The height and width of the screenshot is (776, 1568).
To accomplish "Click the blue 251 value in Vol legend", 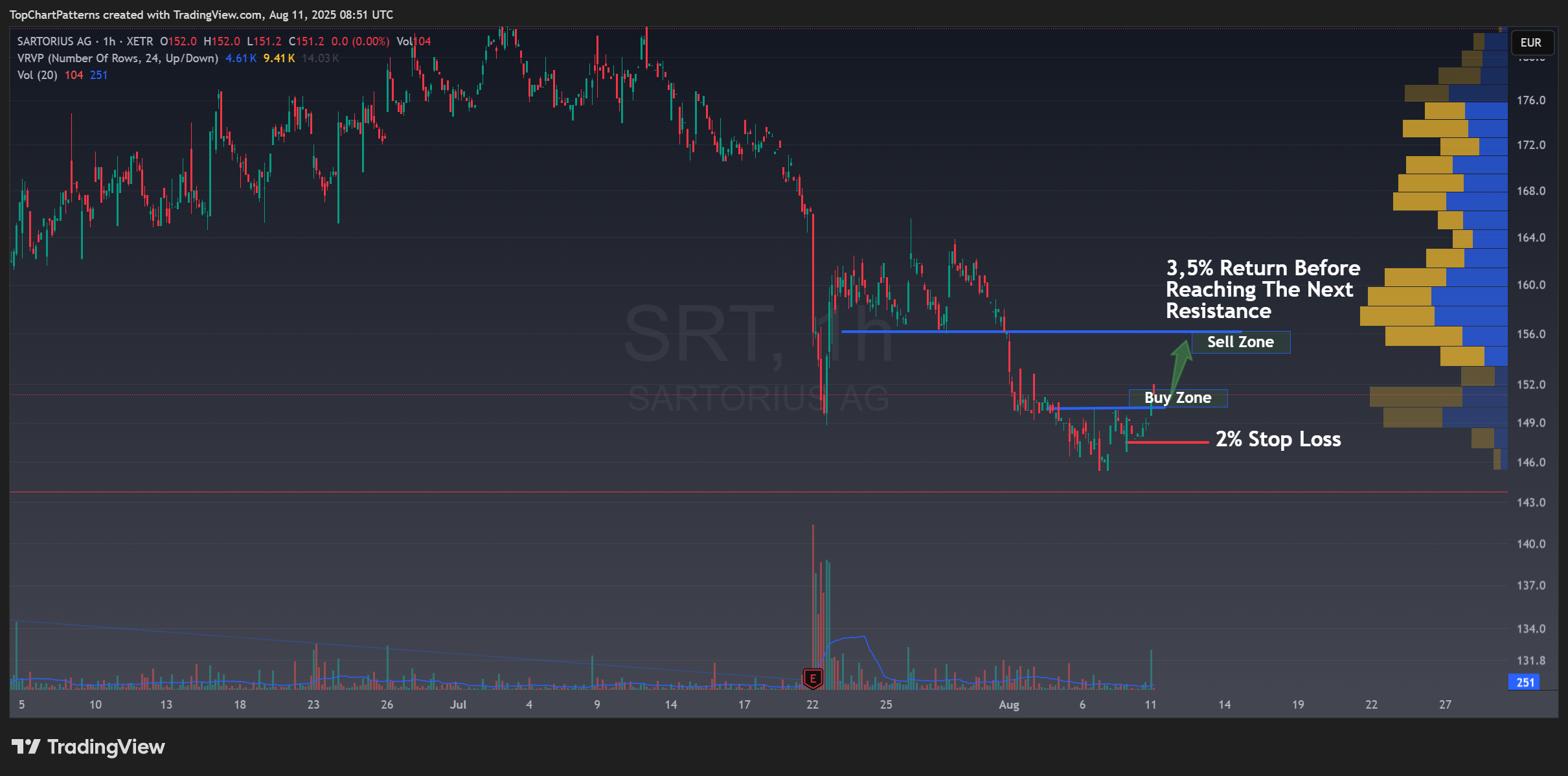I will 98,75.
